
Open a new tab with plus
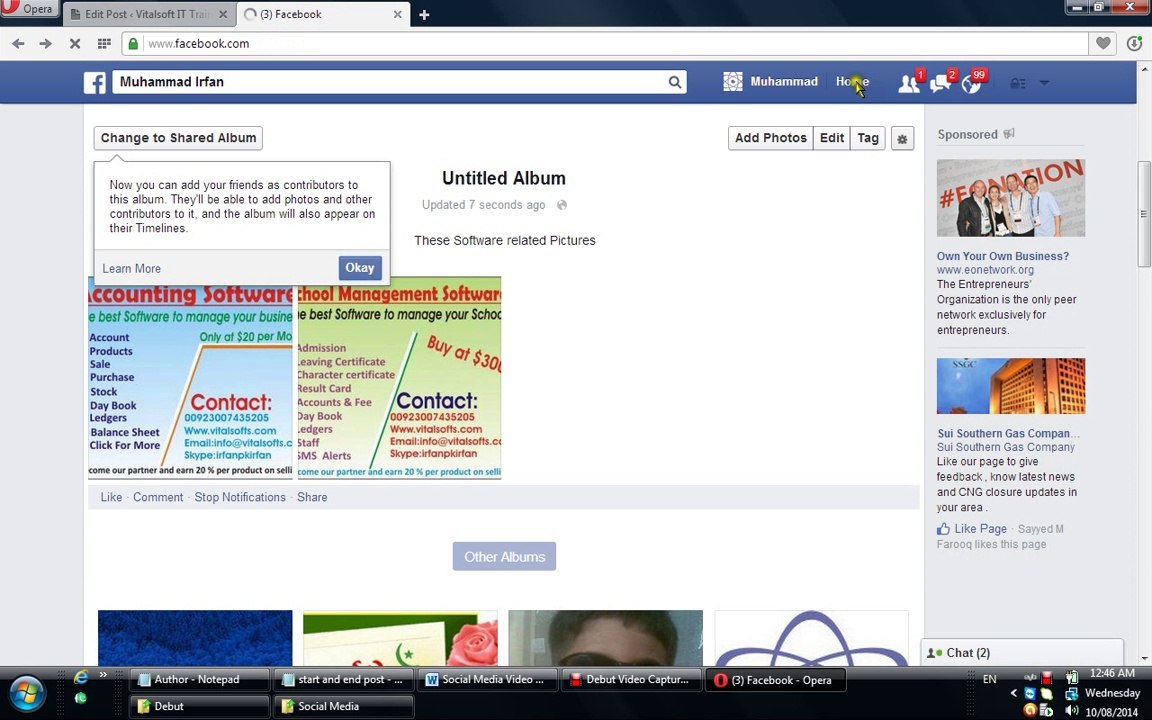click(424, 15)
